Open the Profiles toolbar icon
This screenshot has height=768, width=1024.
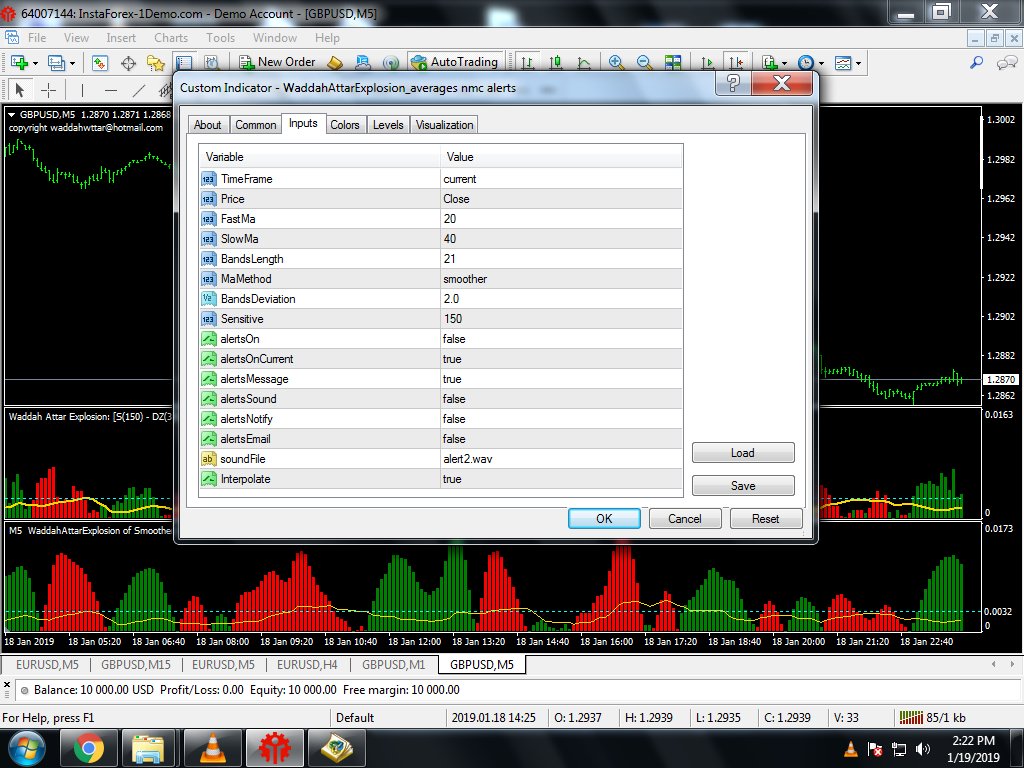click(56, 63)
